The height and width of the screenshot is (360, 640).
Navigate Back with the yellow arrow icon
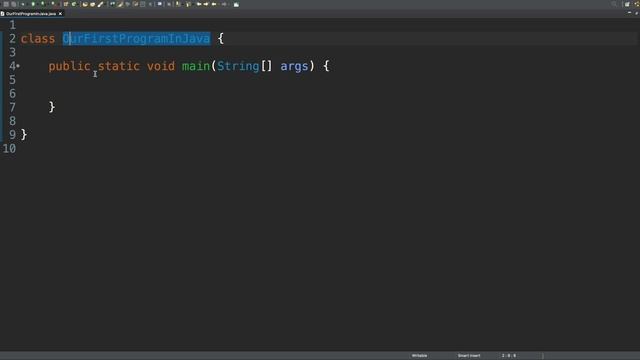[214, 4]
